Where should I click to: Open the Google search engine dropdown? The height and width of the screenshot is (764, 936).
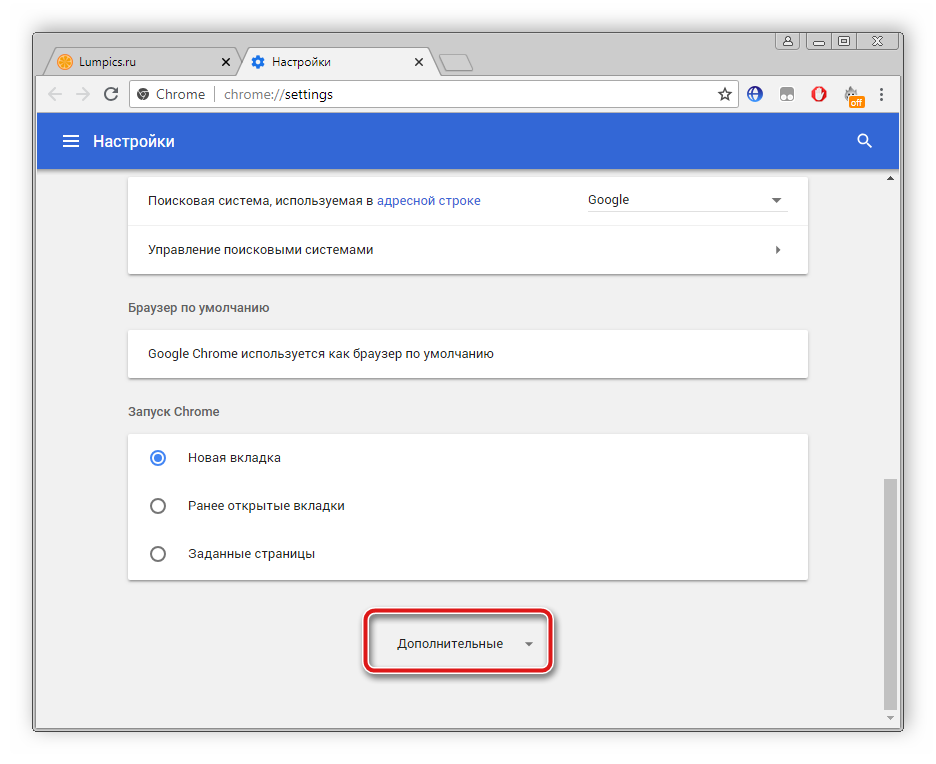pos(686,200)
